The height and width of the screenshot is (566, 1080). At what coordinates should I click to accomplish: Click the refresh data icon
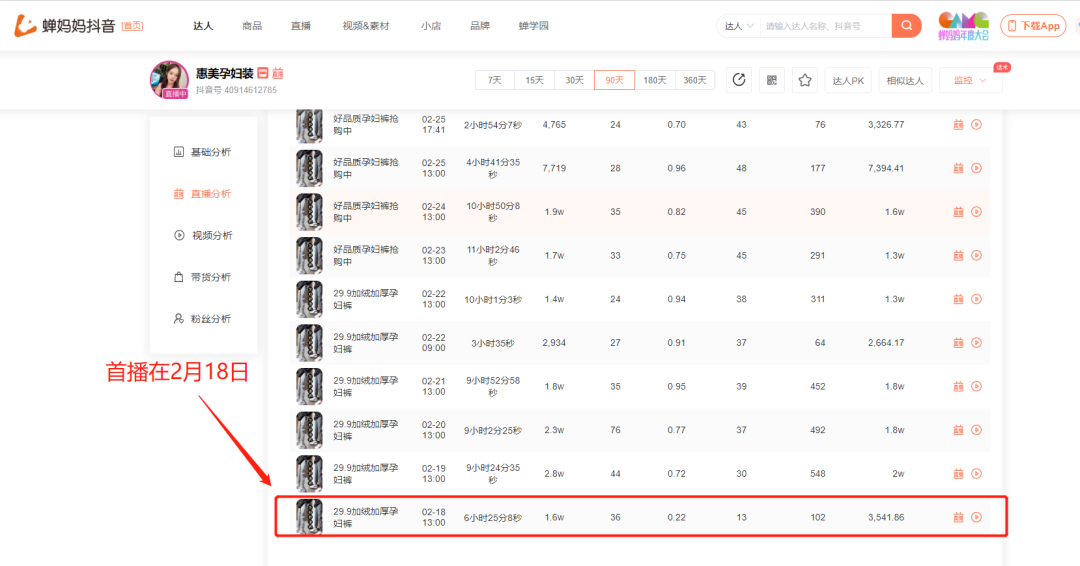pos(739,80)
